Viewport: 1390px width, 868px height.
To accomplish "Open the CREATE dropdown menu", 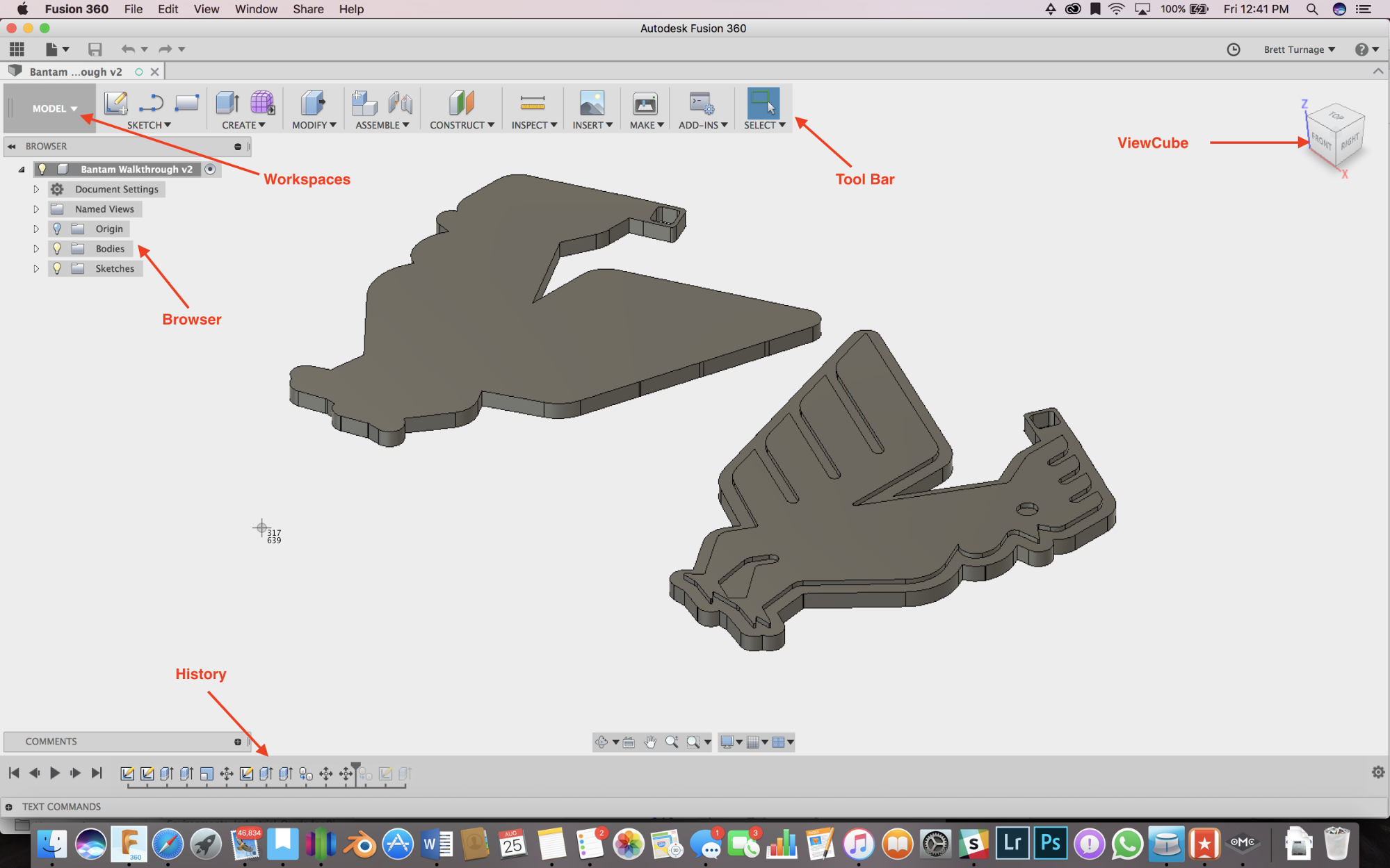I will (243, 125).
